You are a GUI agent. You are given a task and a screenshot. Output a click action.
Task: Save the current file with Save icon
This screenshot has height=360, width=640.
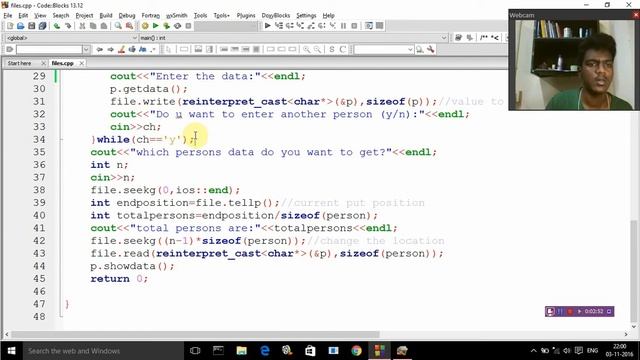[x=31, y=26]
